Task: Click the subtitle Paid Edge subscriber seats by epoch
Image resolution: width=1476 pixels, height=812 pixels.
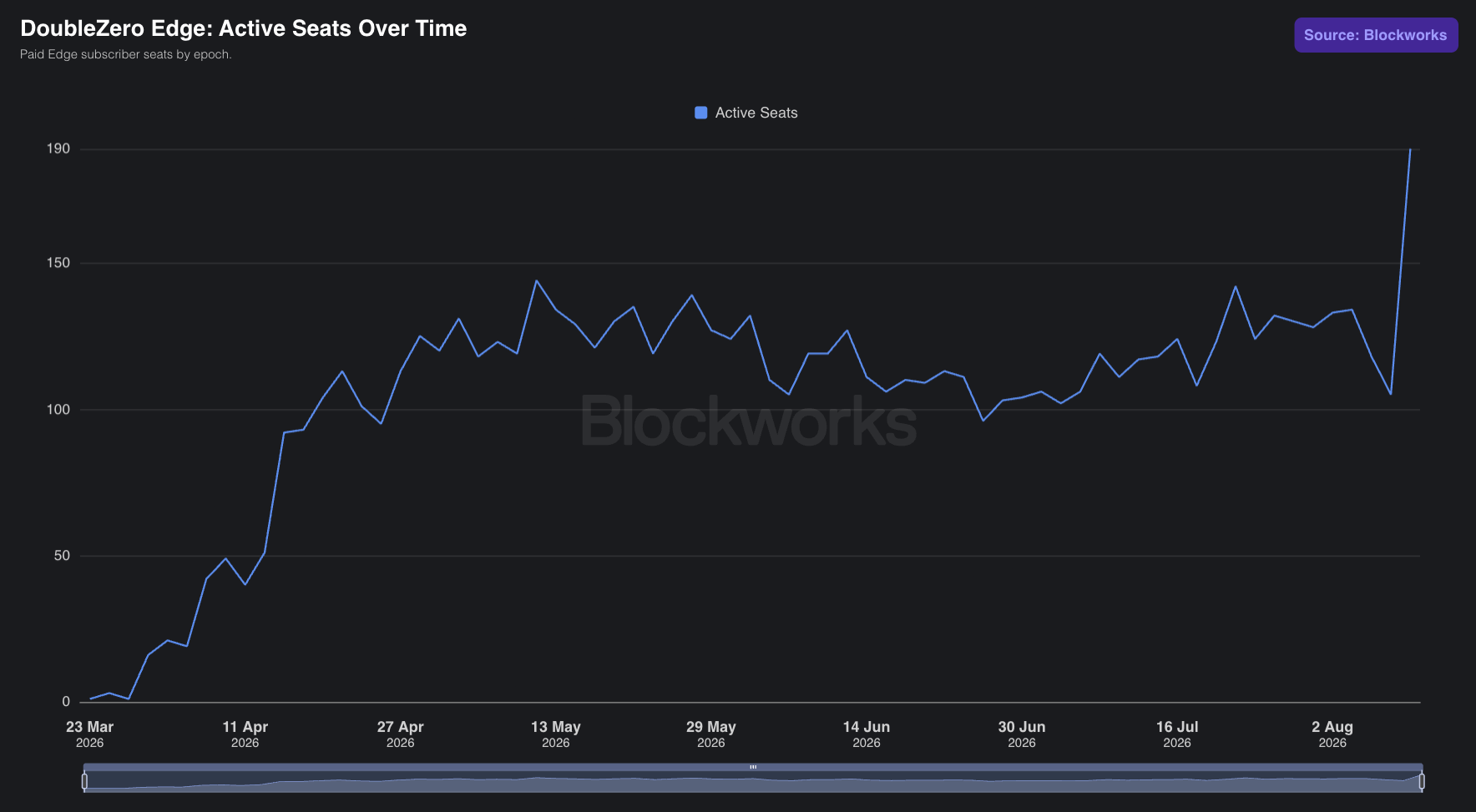Action: (126, 54)
